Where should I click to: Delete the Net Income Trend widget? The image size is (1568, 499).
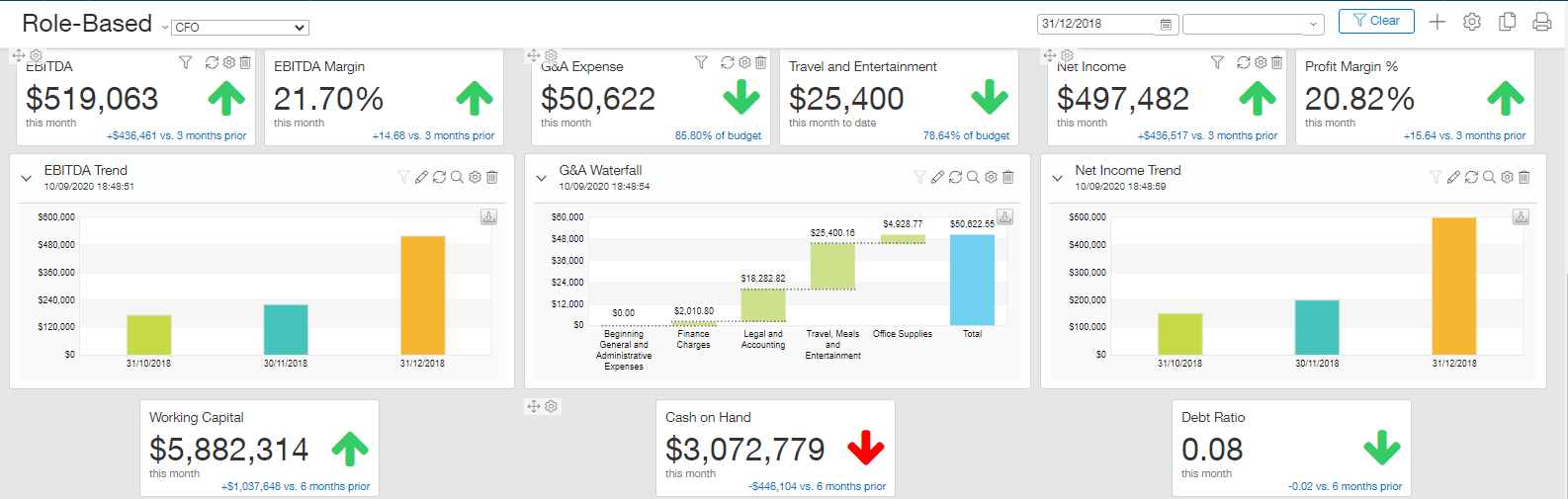pos(1524,178)
